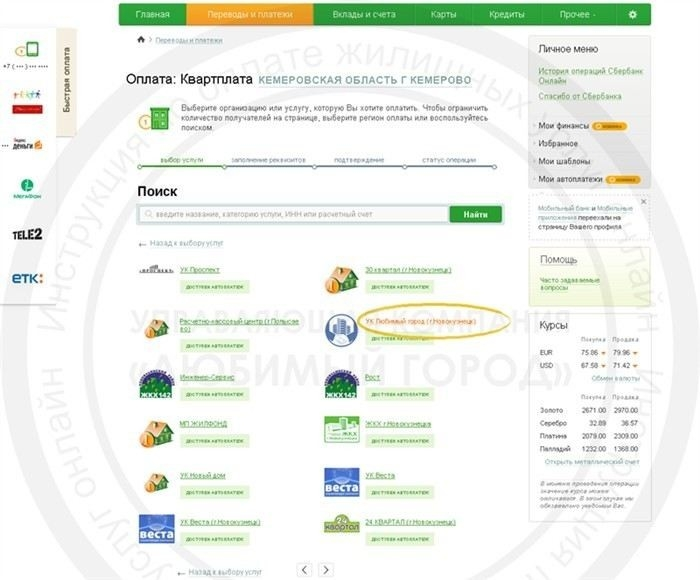Click the EUR exchange rate row
700x580 pixels.
[x=589, y=353]
